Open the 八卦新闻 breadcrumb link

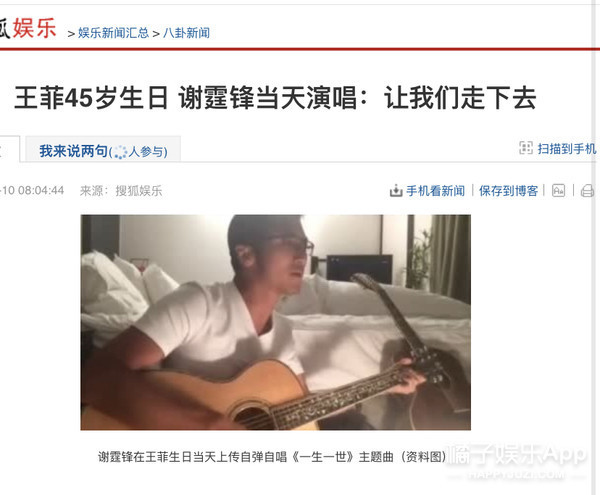point(186,33)
